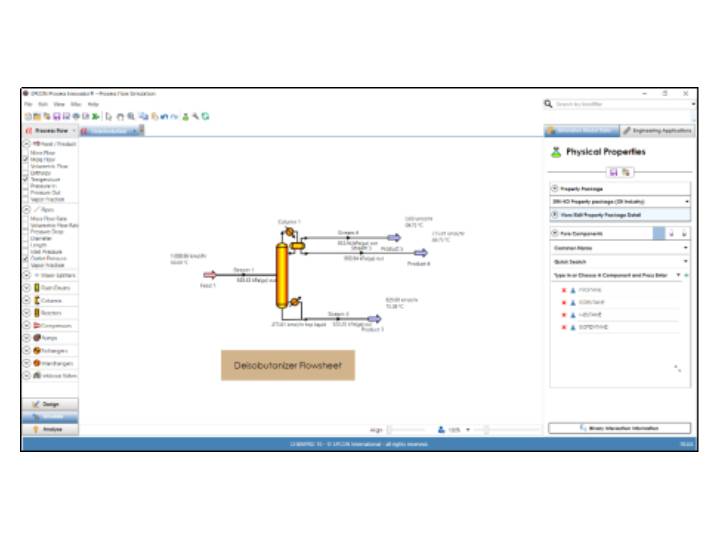
Task: Open the Edit menu
Action: click(43, 104)
